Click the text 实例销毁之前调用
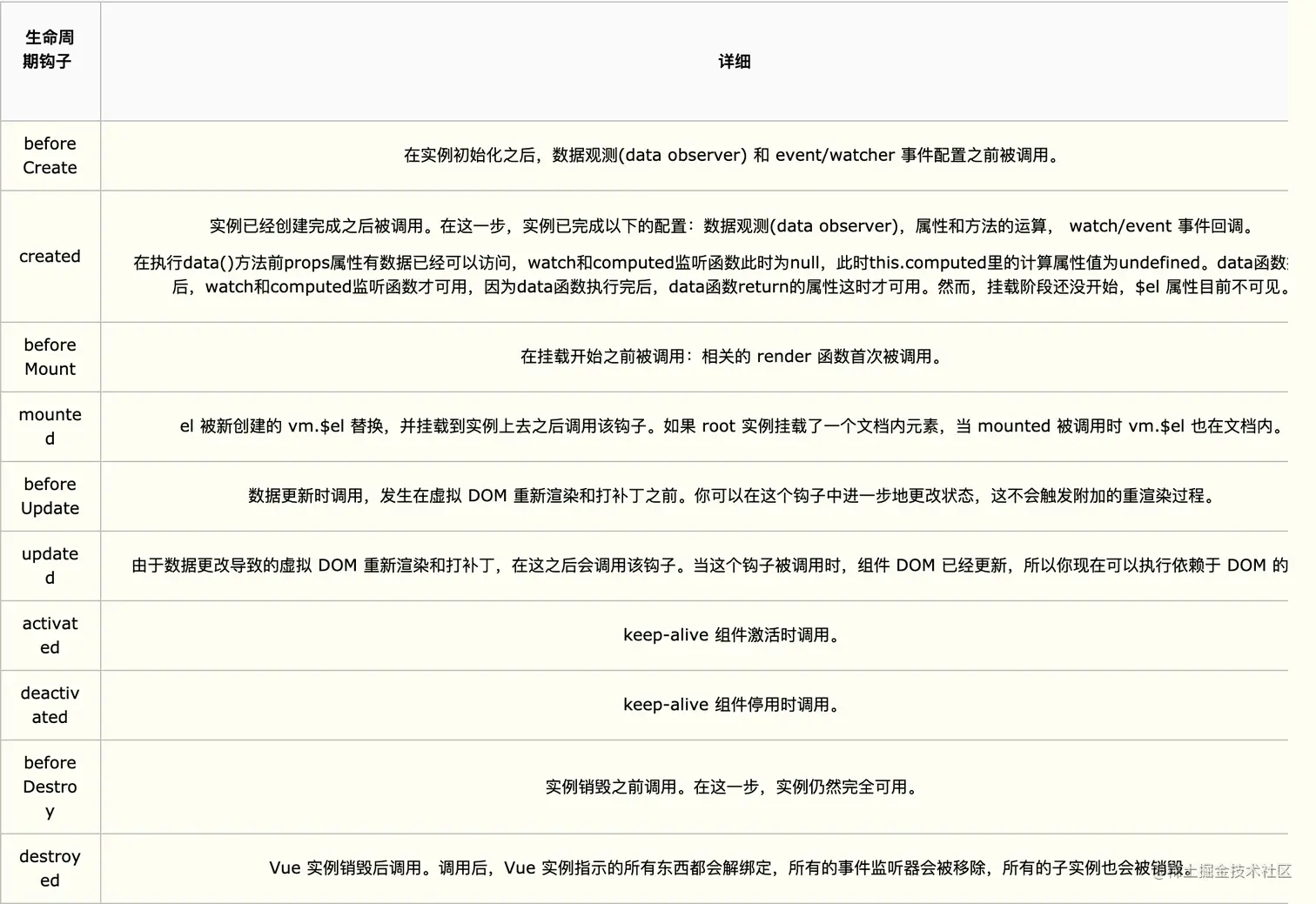 point(734,787)
